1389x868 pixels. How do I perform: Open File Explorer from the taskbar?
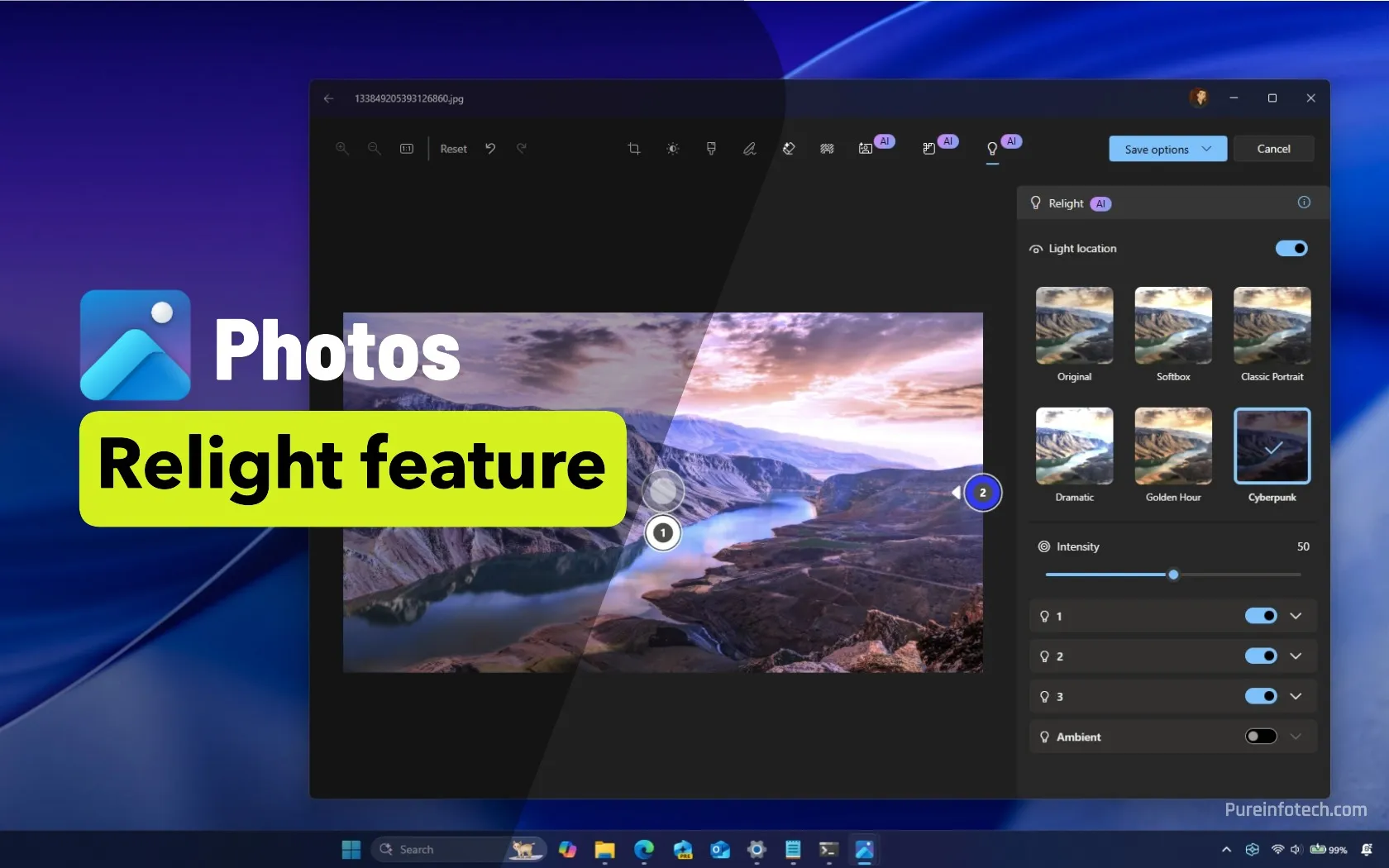[605, 849]
